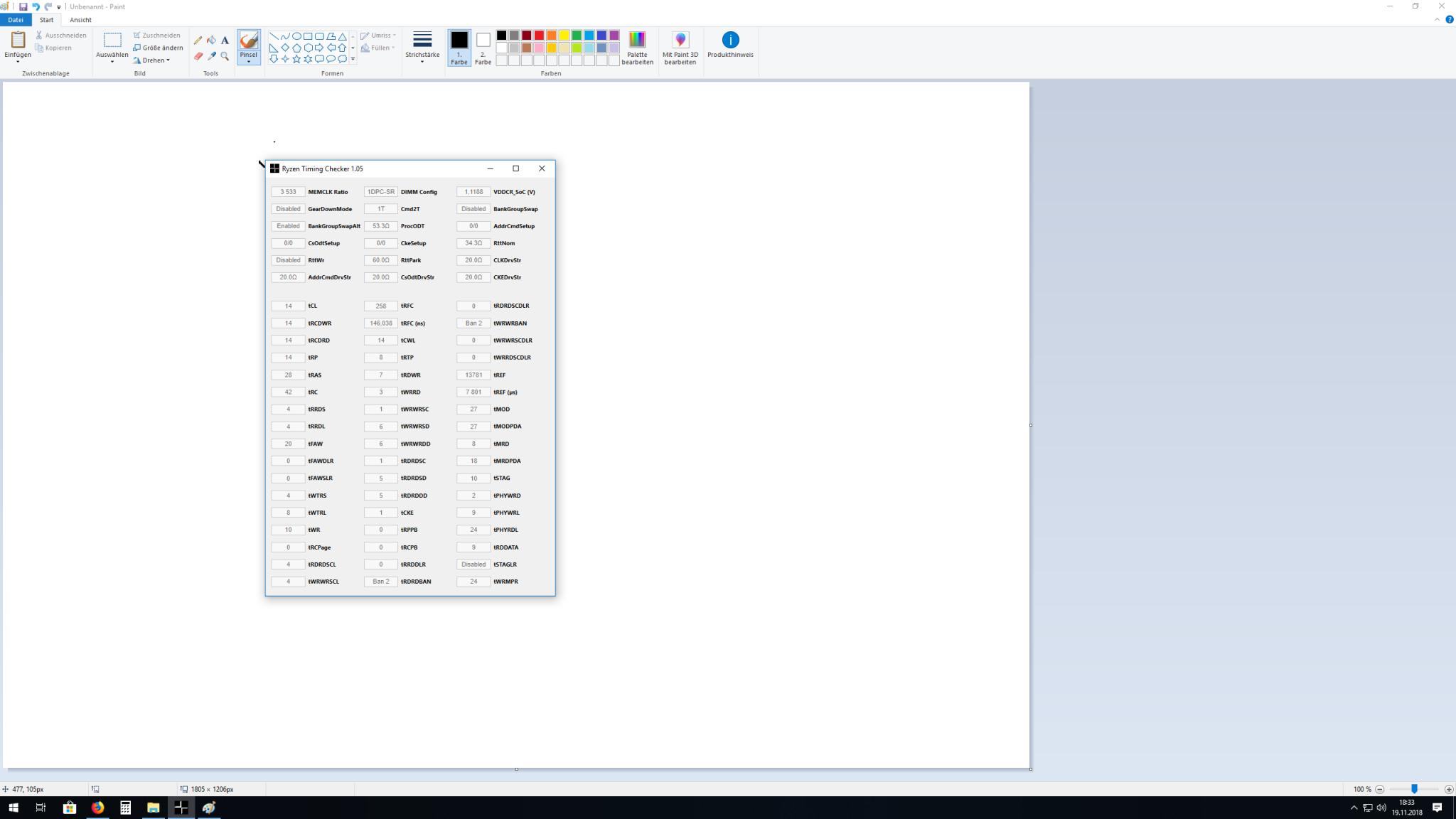Open Auswählen dropdown arrow
The width and height of the screenshot is (1456, 819).
pos(112,62)
